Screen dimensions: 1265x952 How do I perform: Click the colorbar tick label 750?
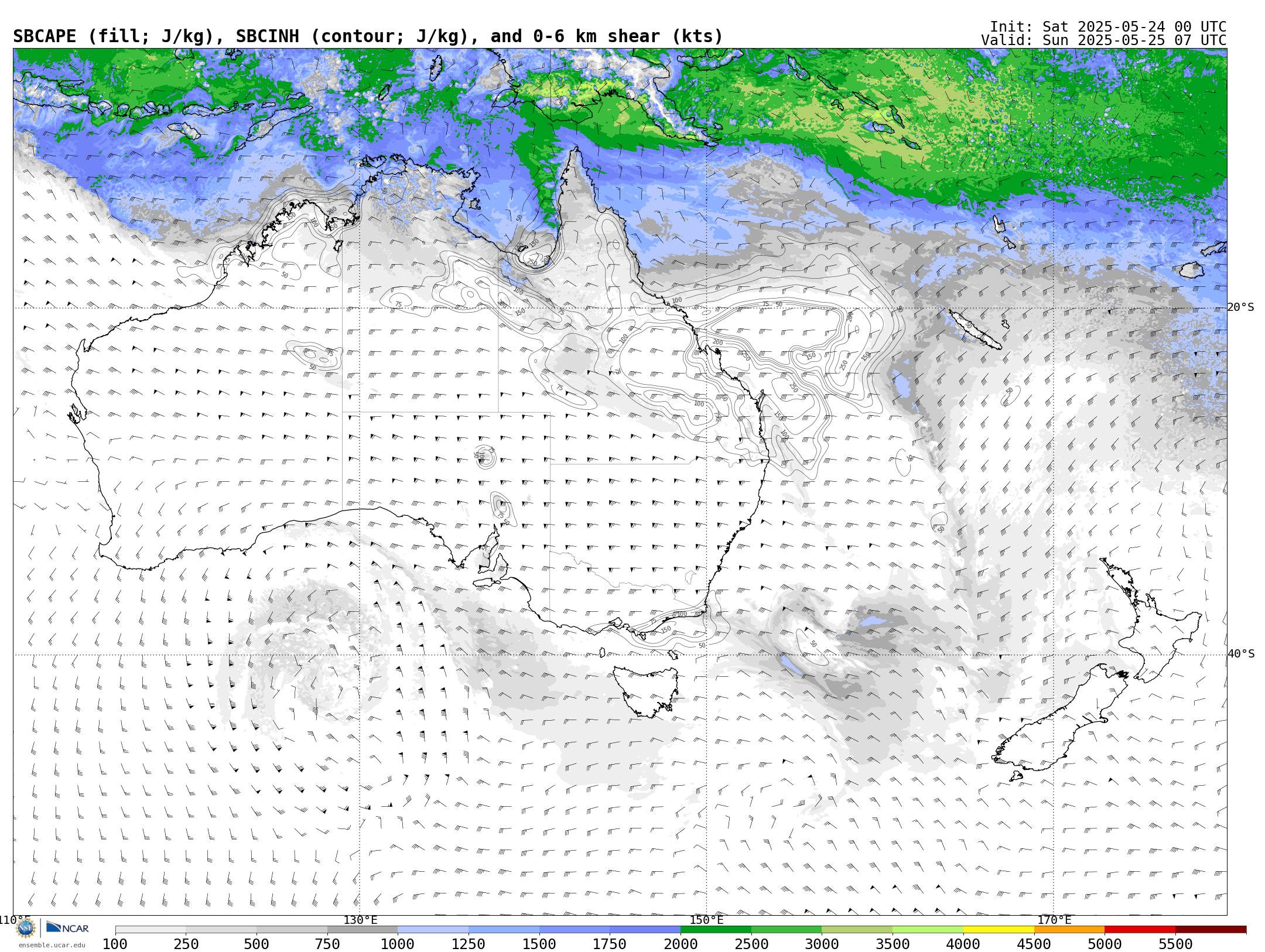click(327, 944)
